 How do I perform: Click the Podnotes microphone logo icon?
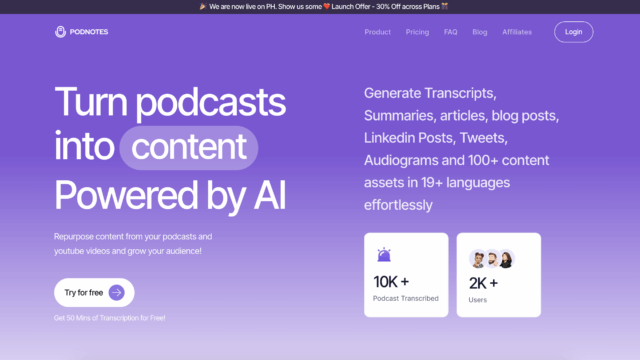click(x=60, y=32)
